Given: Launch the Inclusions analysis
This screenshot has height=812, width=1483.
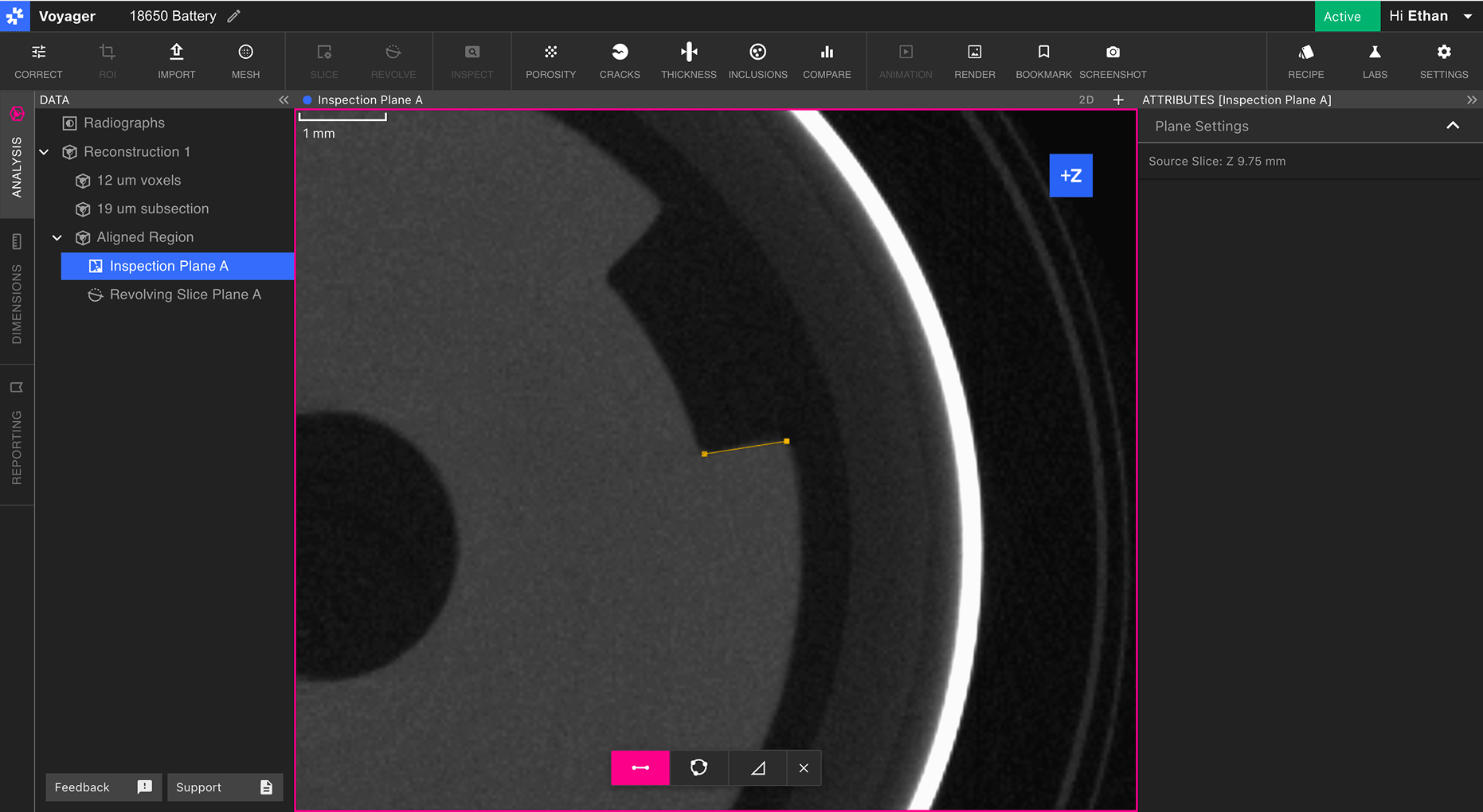Looking at the screenshot, I should click(x=757, y=61).
